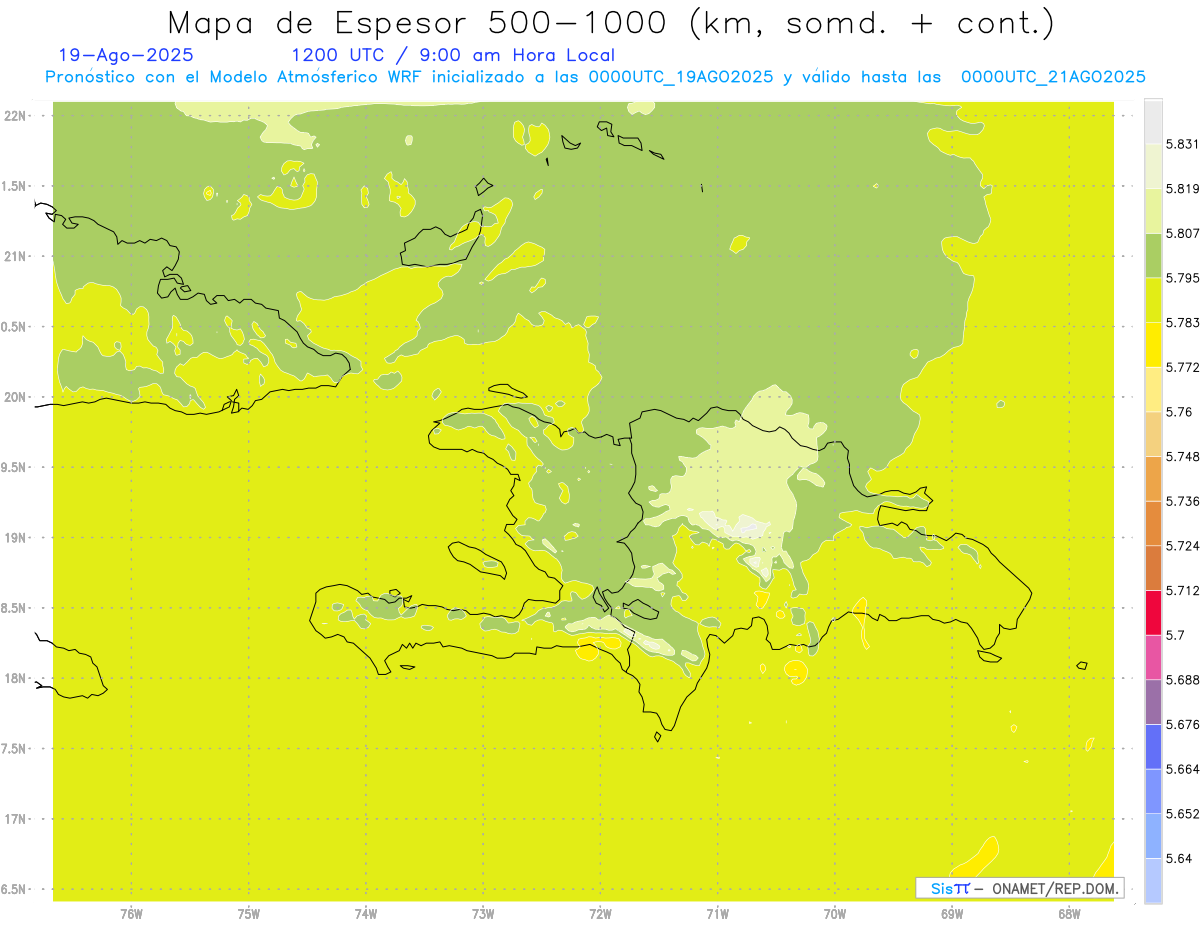The image size is (1200, 927).
Task: Click the legend value 5.688
Action: (1181, 680)
